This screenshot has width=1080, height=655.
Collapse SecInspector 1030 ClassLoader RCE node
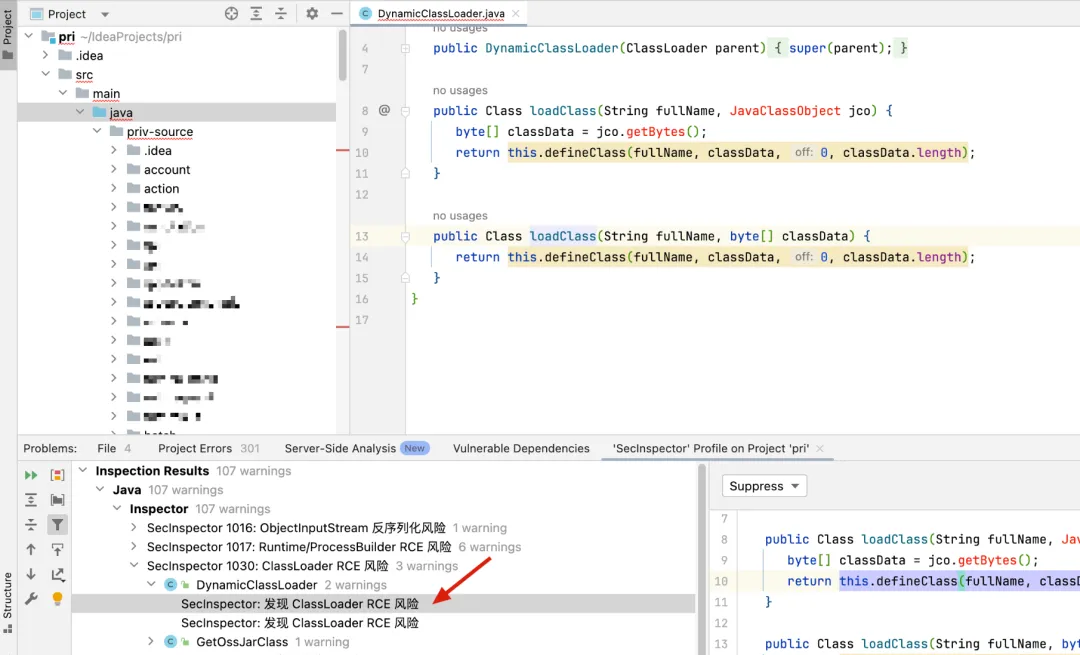click(134, 565)
